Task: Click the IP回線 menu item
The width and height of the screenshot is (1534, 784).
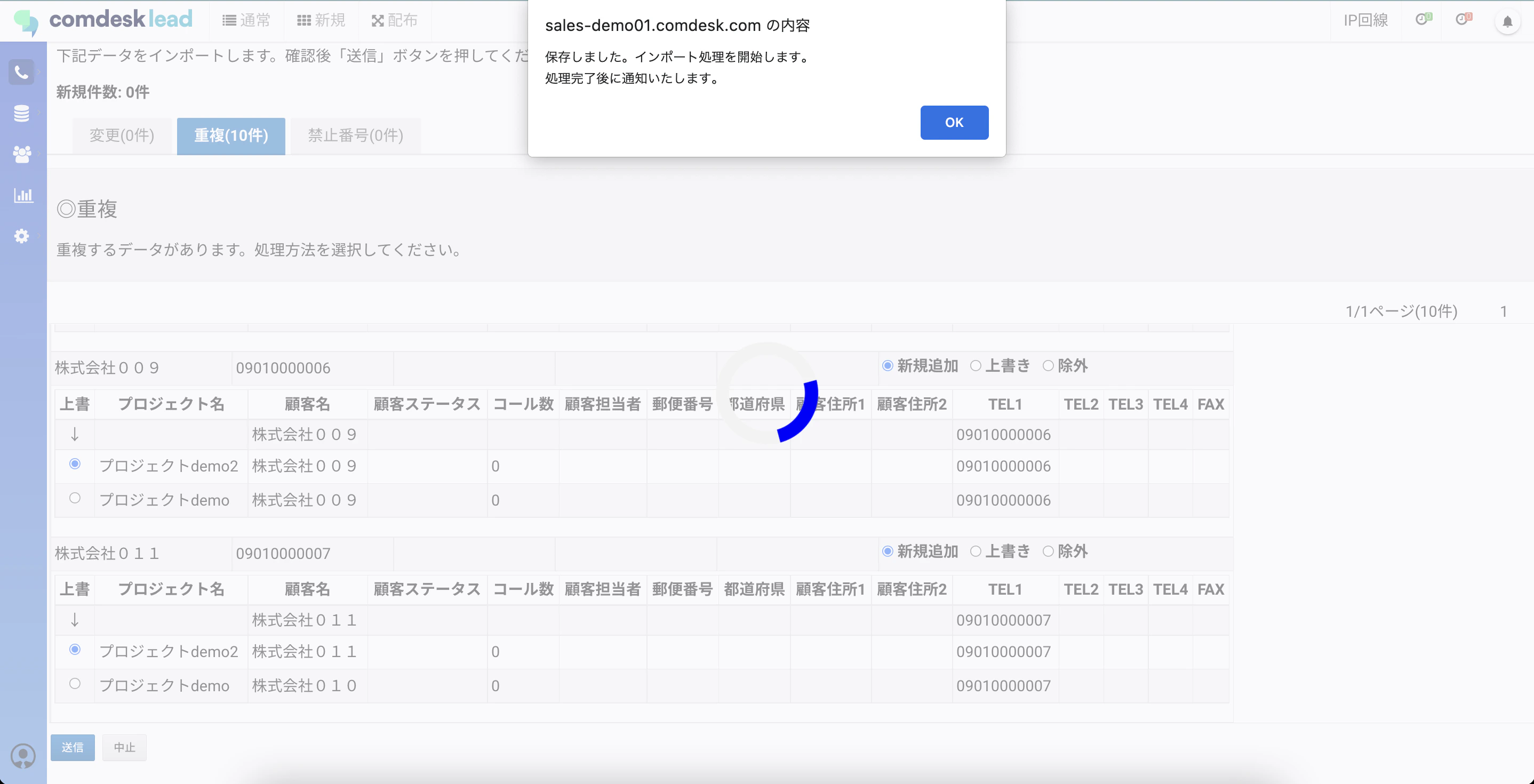Action: click(1365, 20)
